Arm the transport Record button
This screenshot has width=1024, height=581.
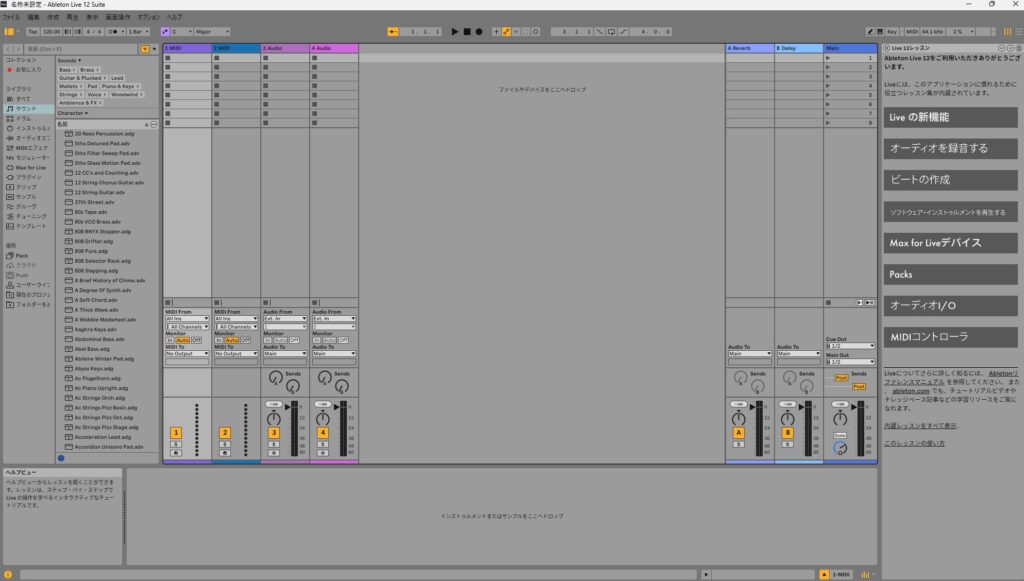tap(479, 31)
